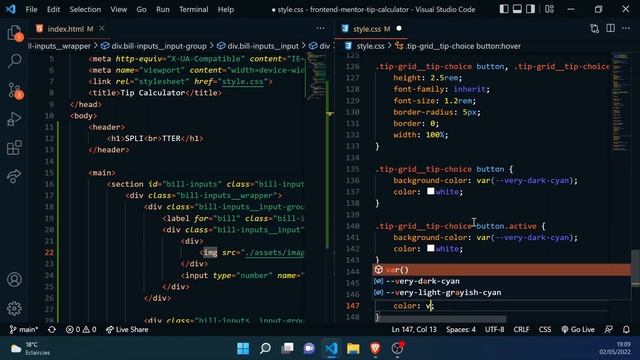Open Task View on taskbar
Image resolution: width=640 pixels, height=360 pixels.
pos(287,348)
